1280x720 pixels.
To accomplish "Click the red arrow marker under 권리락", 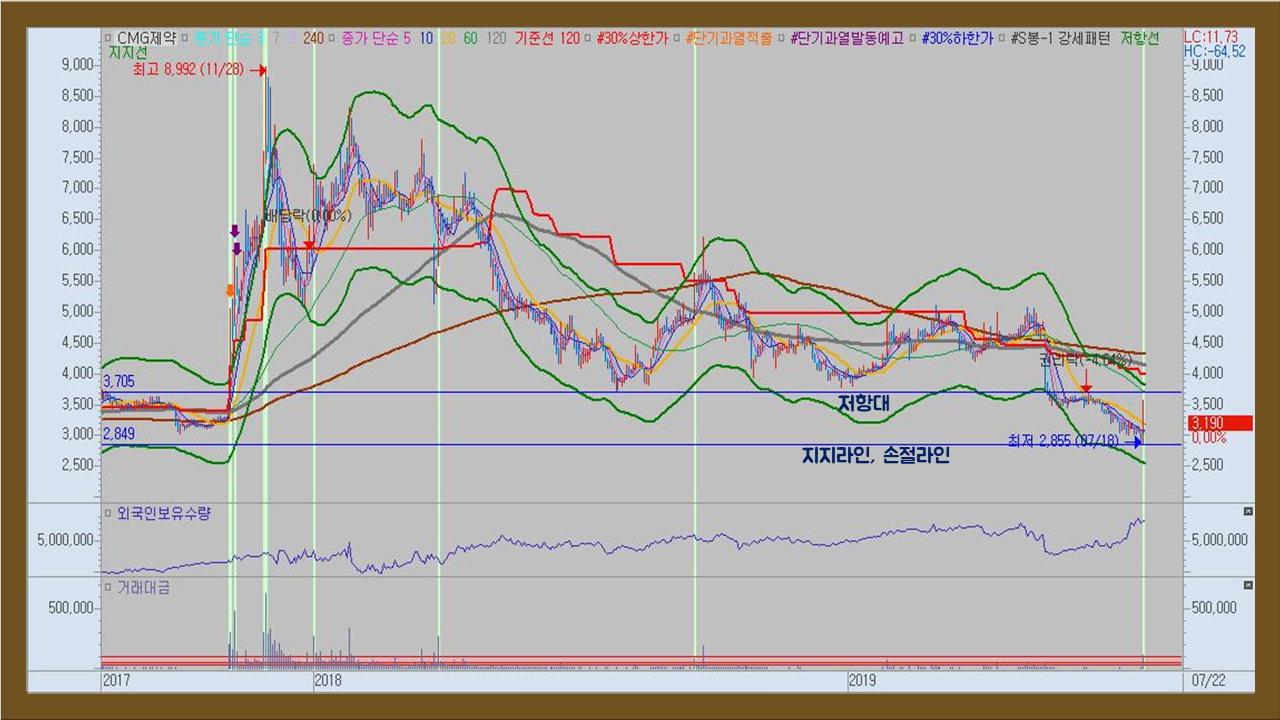I will click(x=1087, y=387).
